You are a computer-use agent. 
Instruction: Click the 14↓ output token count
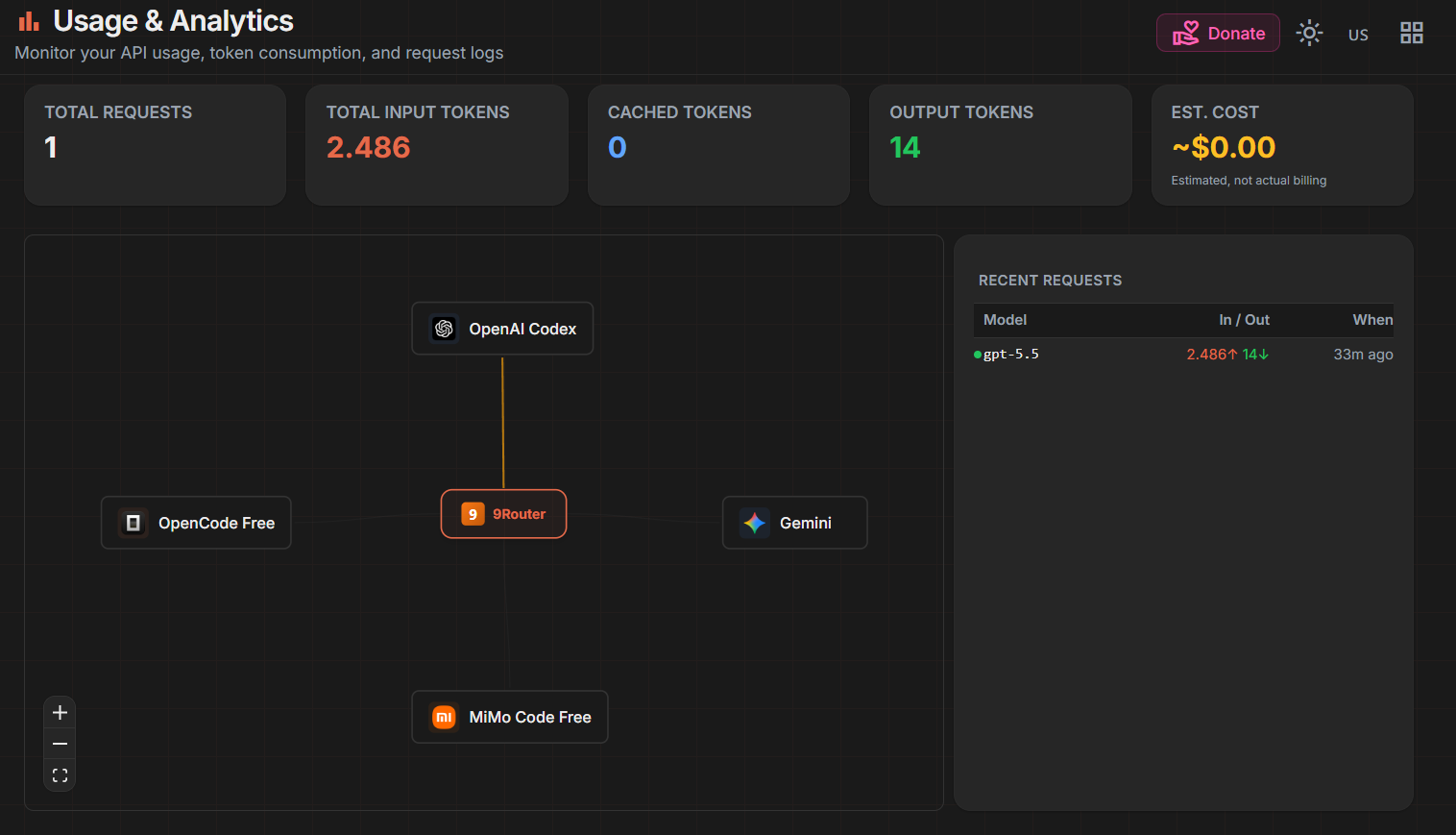[1256, 355]
